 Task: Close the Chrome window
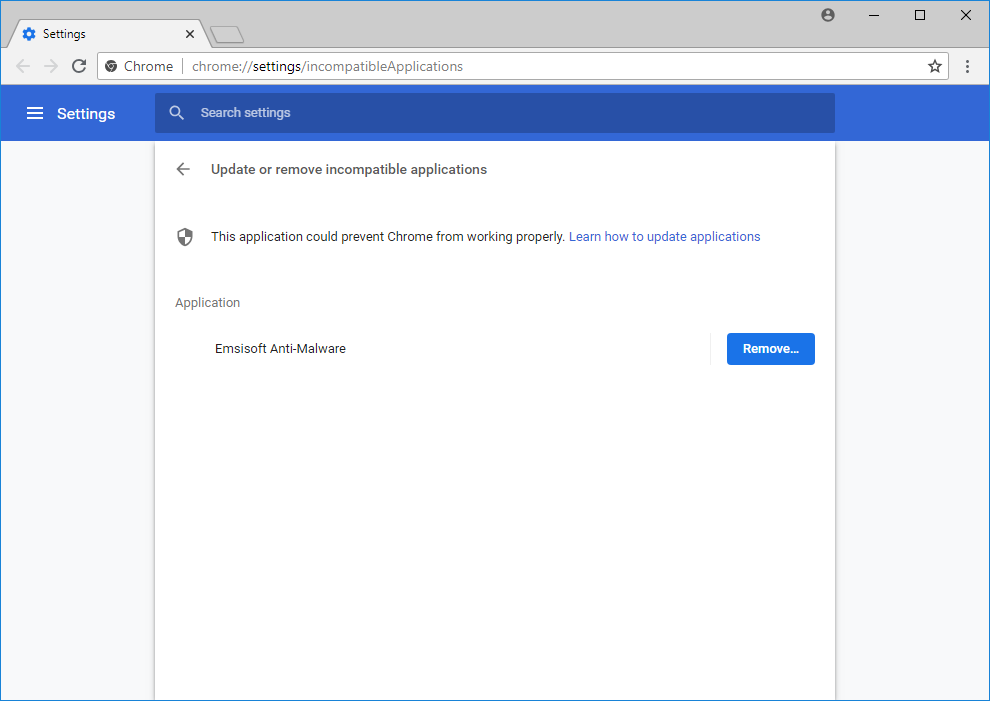click(x=966, y=15)
